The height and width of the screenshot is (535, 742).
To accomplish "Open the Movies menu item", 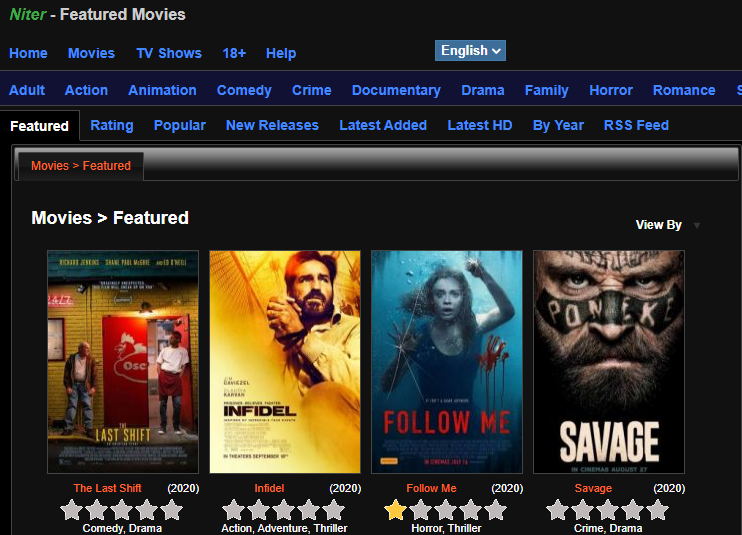I will point(91,53).
